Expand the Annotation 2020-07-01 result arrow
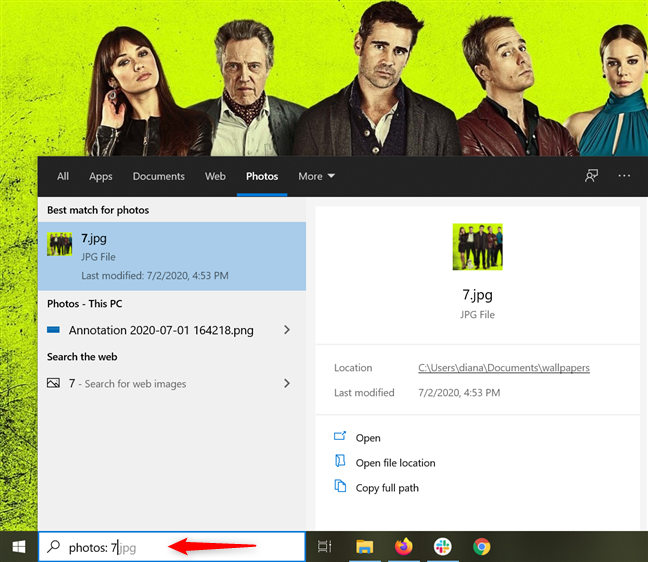The width and height of the screenshot is (648, 562). point(287,330)
